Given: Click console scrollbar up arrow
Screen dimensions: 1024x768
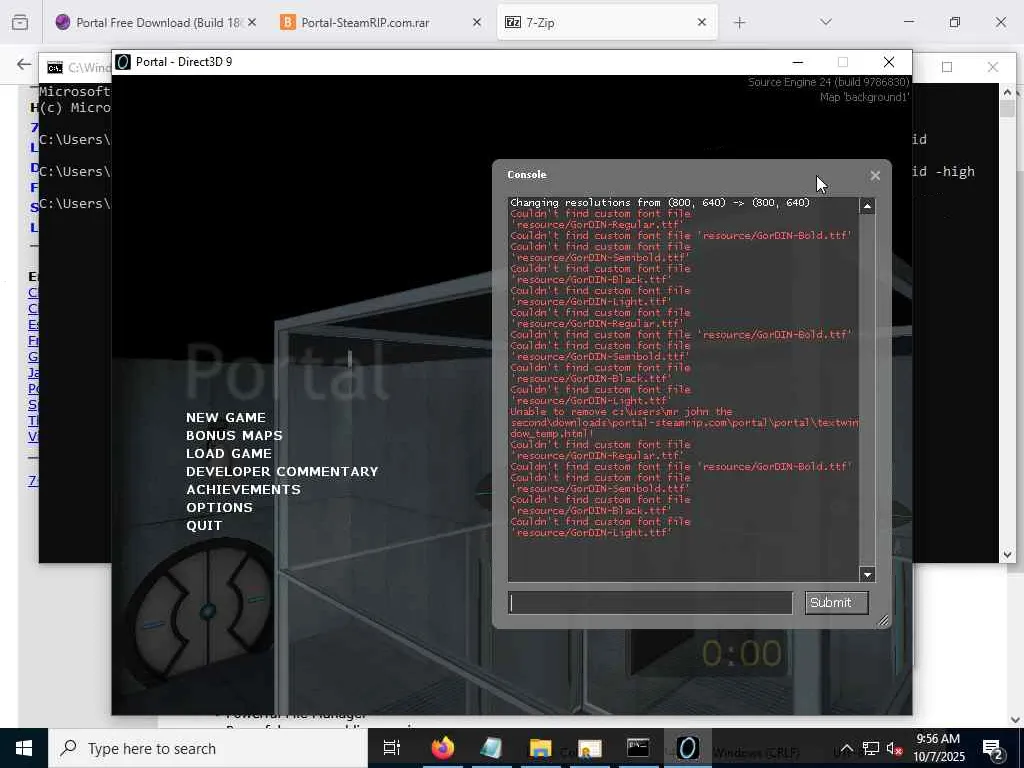Looking at the screenshot, I should [867, 206].
